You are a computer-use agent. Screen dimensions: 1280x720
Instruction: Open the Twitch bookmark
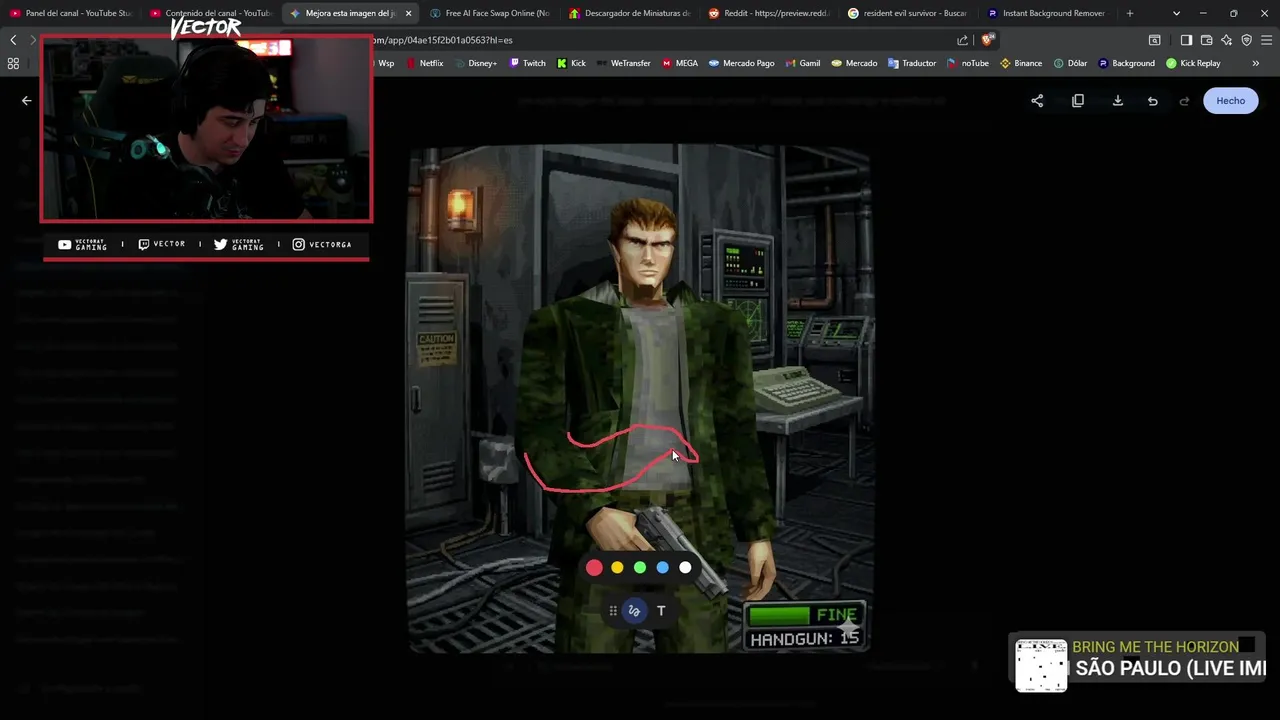pyautogui.click(x=528, y=63)
